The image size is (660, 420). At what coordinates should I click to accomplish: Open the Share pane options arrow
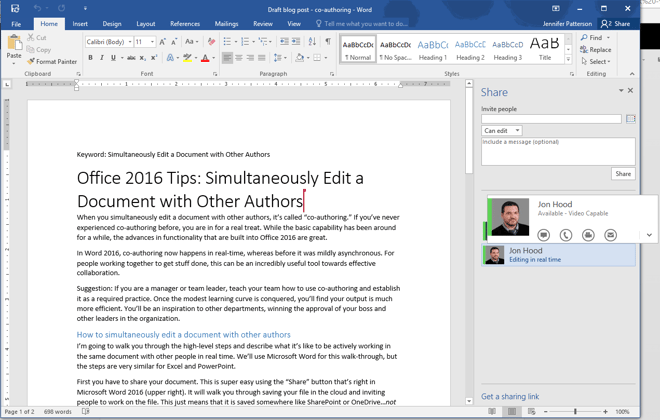(x=621, y=90)
